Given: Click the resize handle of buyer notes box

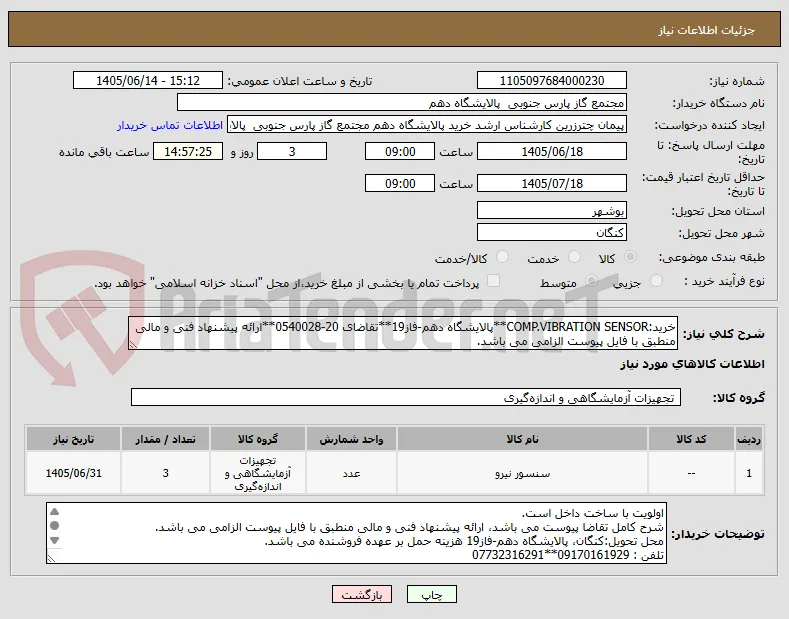Looking at the screenshot, I should [x=51, y=559].
